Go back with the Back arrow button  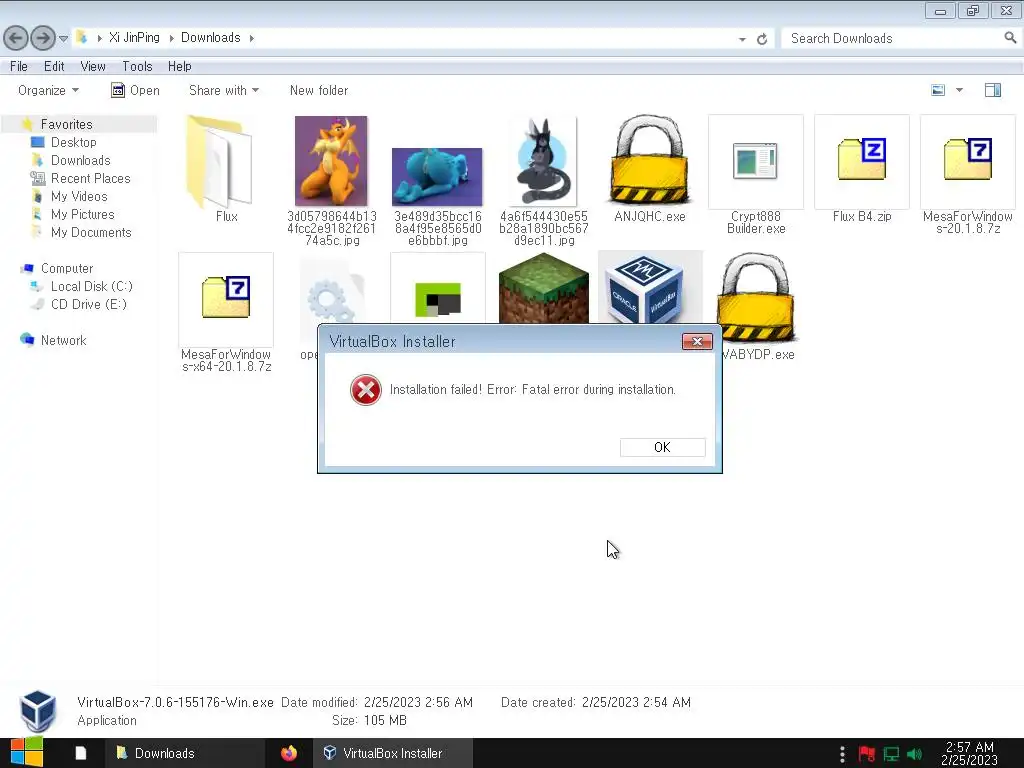point(16,38)
